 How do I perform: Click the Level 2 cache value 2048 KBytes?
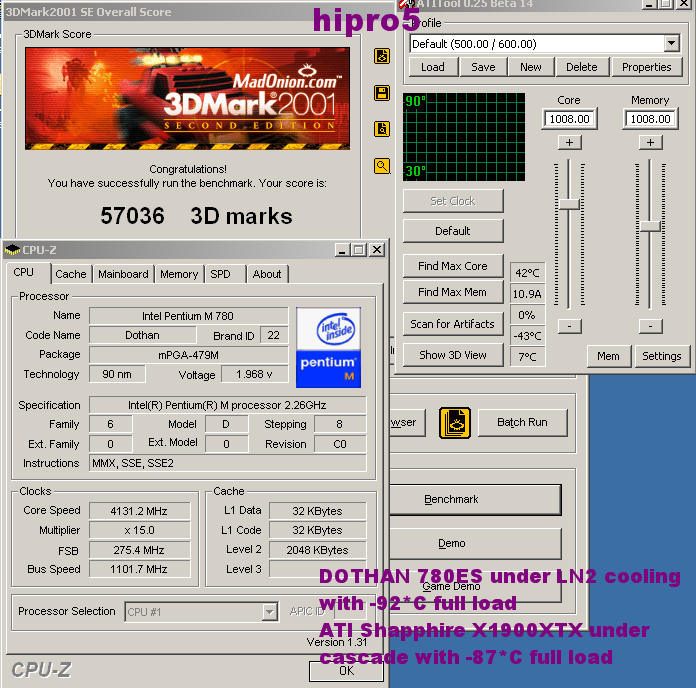tap(317, 550)
